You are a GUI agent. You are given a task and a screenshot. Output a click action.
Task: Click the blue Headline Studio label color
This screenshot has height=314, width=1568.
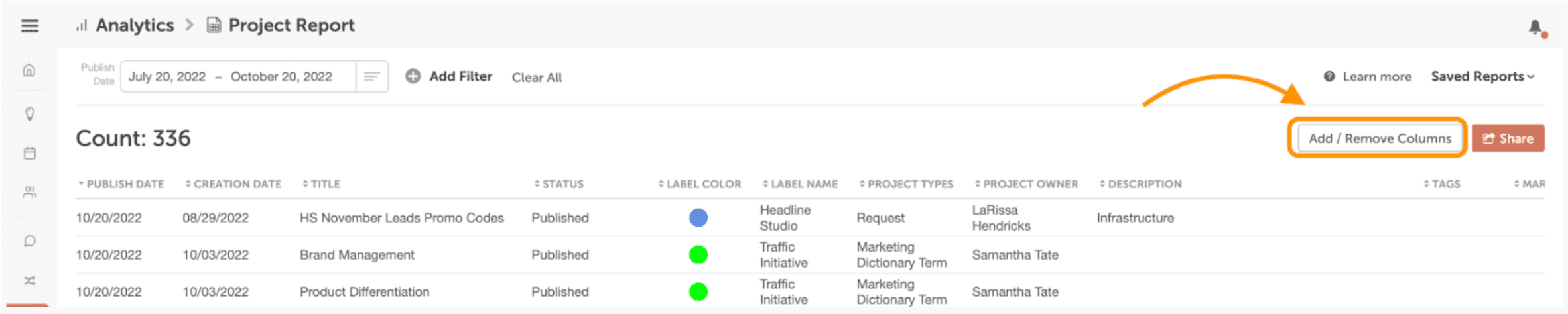698,217
